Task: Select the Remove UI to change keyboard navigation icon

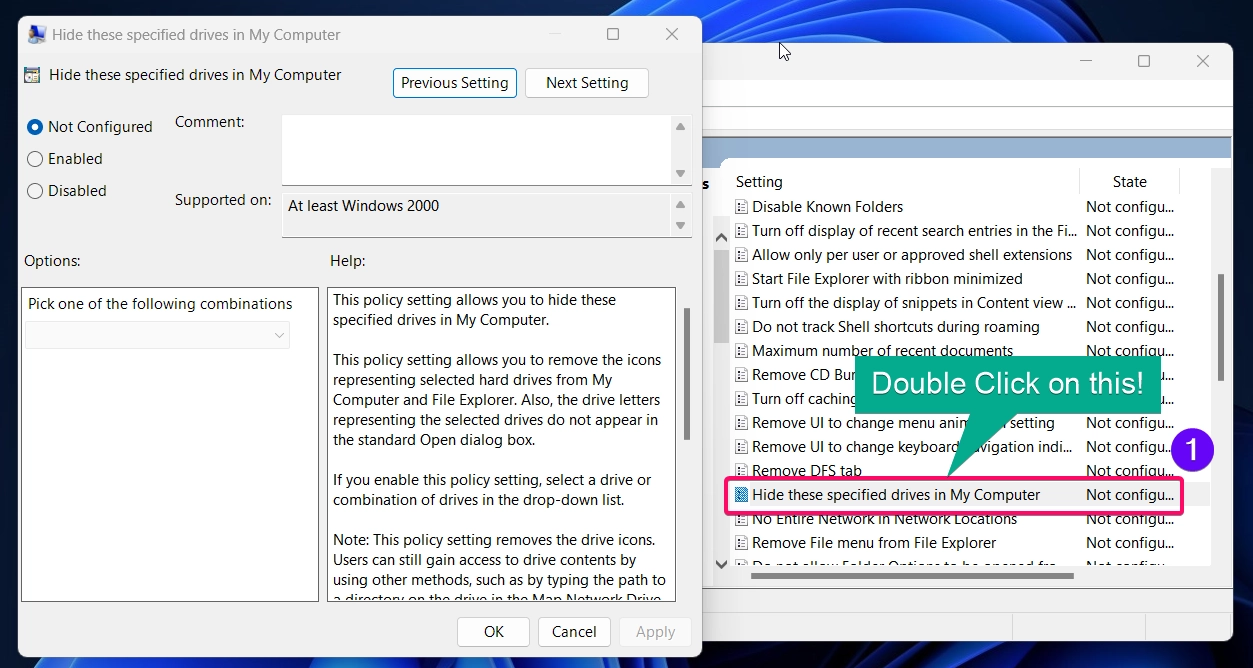Action: (x=742, y=447)
